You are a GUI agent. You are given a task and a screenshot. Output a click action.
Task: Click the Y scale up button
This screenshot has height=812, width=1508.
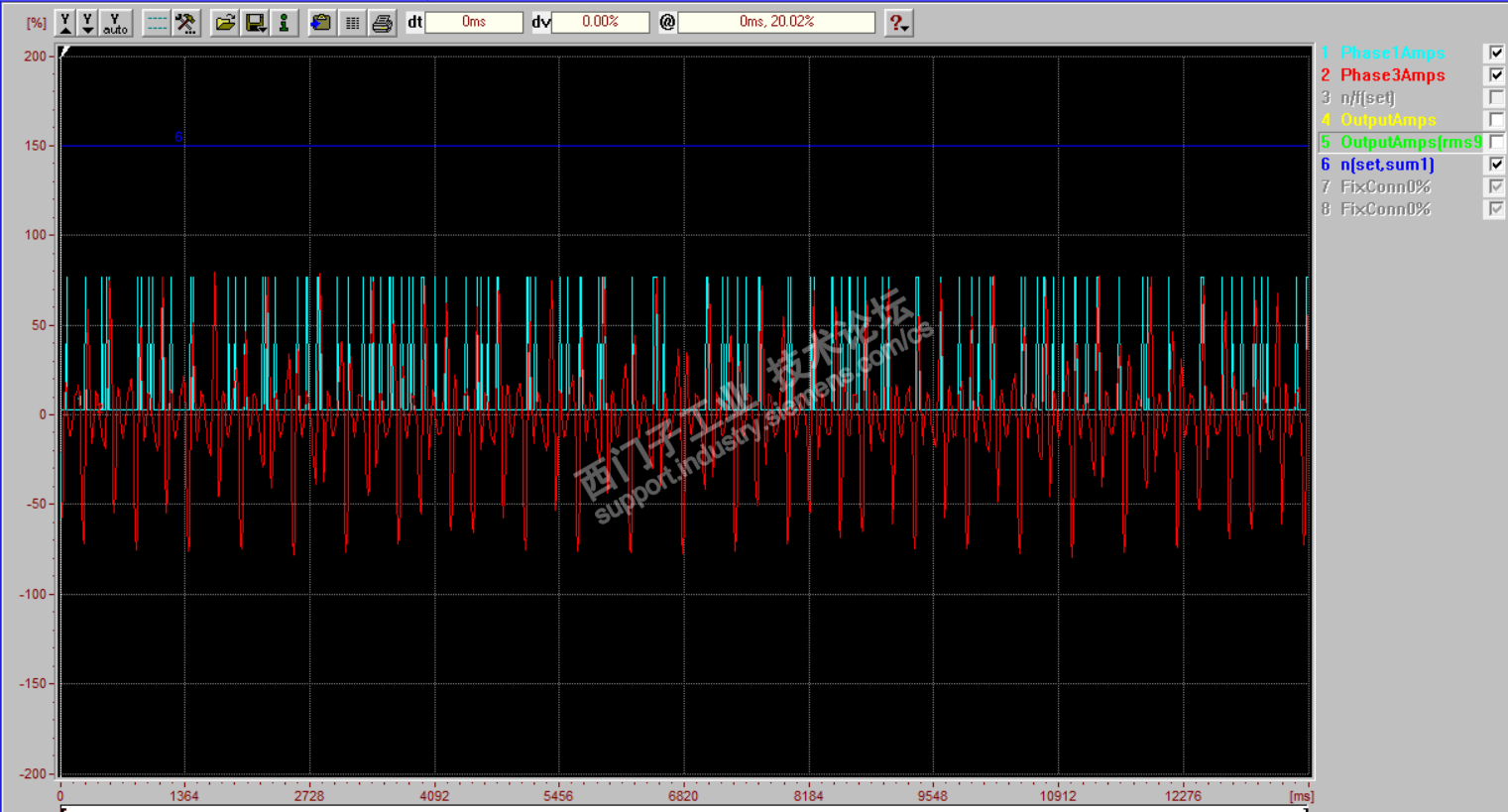point(64,23)
